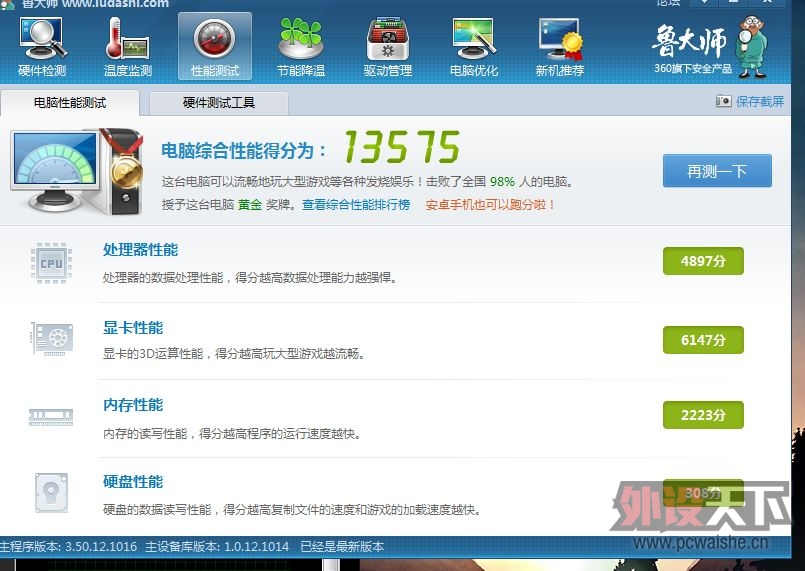Click the description line 显卡的3D运算性能
This screenshot has width=805, height=571.
pos(234,354)
